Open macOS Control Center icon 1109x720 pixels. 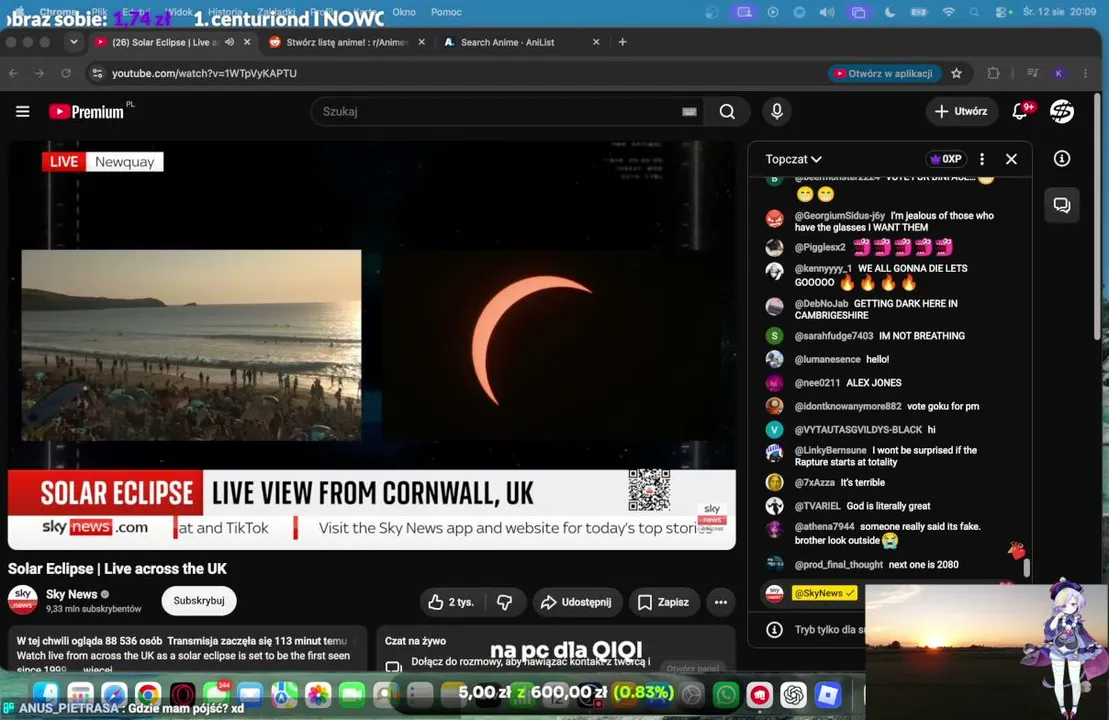point(1003,12)
